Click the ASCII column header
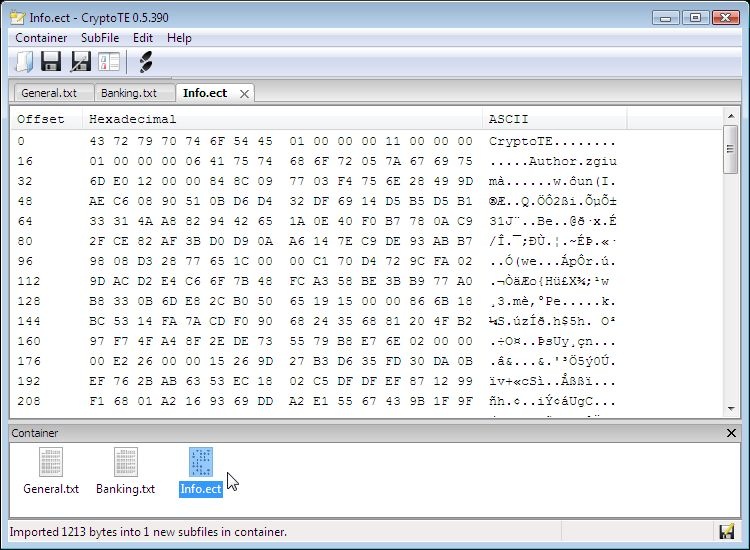Image resolution: width=750 pixels, height=550 pixels. (x=554, y=119)
